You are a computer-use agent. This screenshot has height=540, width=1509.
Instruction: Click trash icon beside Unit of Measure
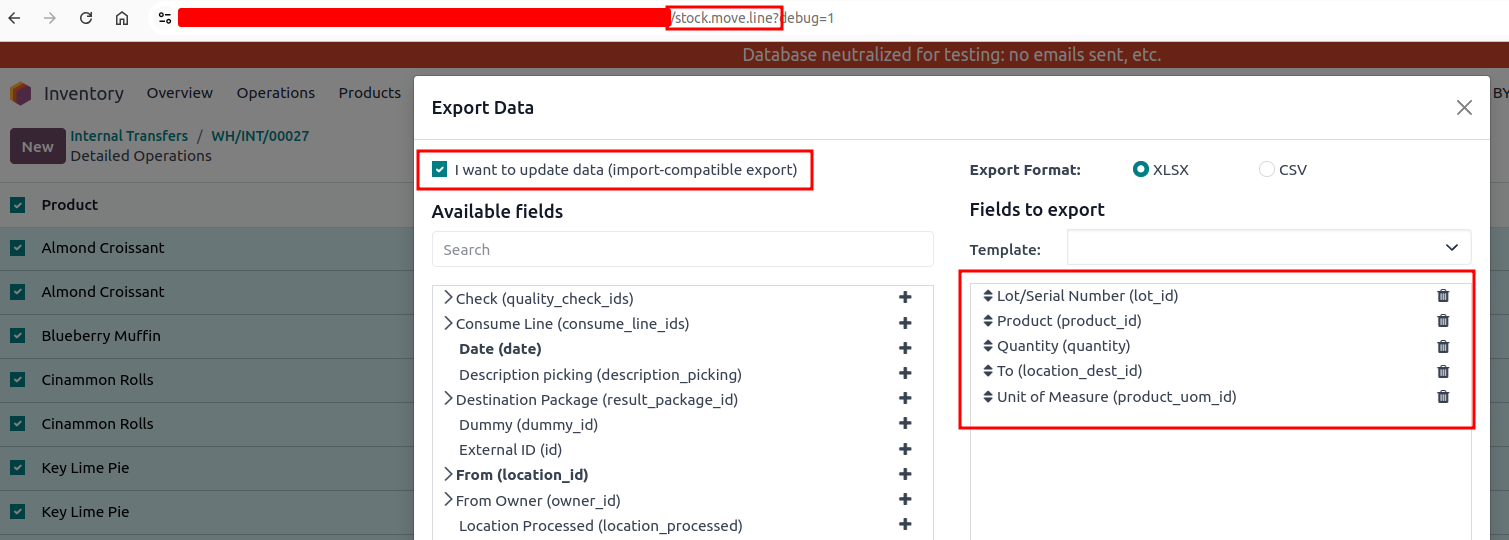(1443, 397)
